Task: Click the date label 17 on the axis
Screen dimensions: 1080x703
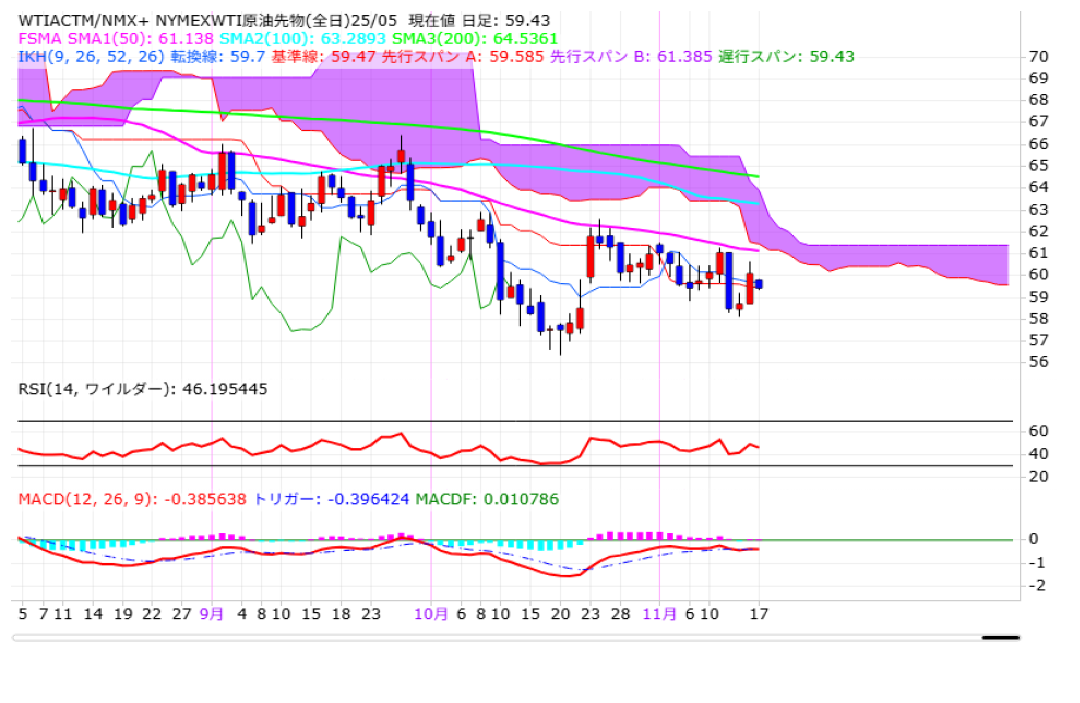Action: tap(759, 614)
